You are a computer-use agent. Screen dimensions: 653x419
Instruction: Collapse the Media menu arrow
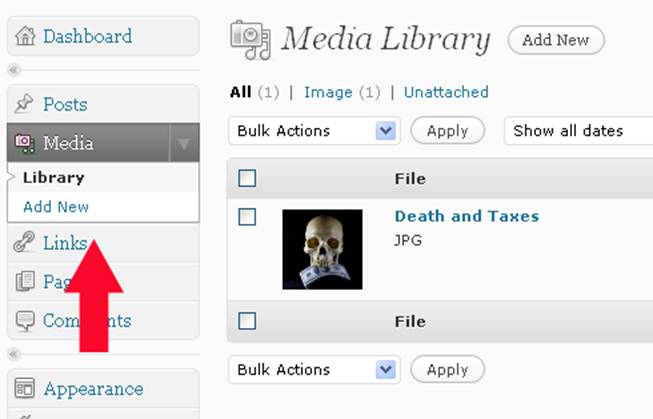[184, 144]
